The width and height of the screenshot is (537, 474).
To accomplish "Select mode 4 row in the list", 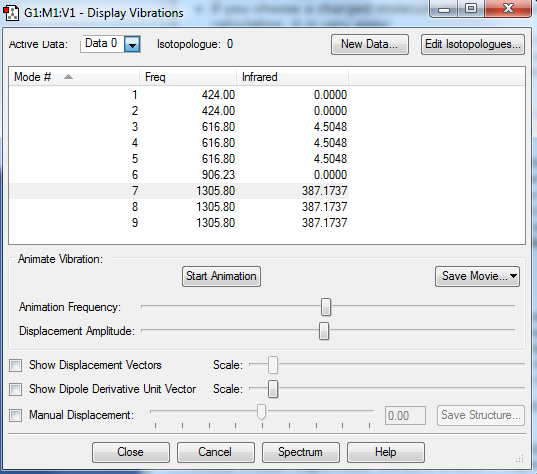I will click(179, 143).
